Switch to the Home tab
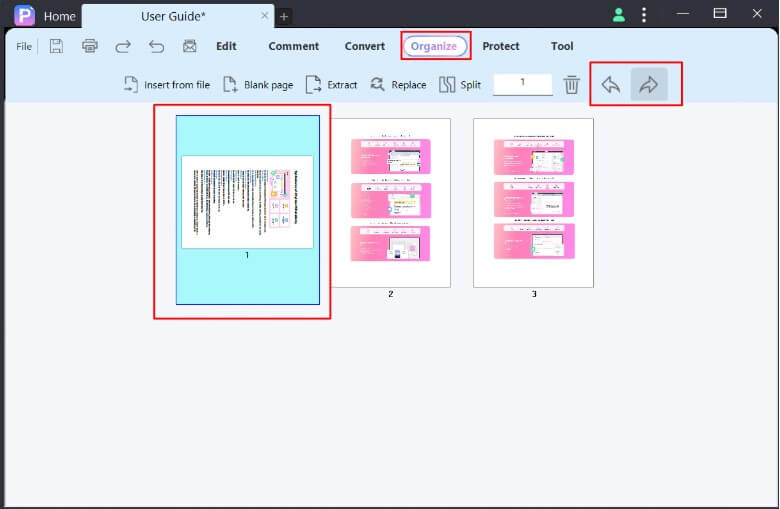 59,16
